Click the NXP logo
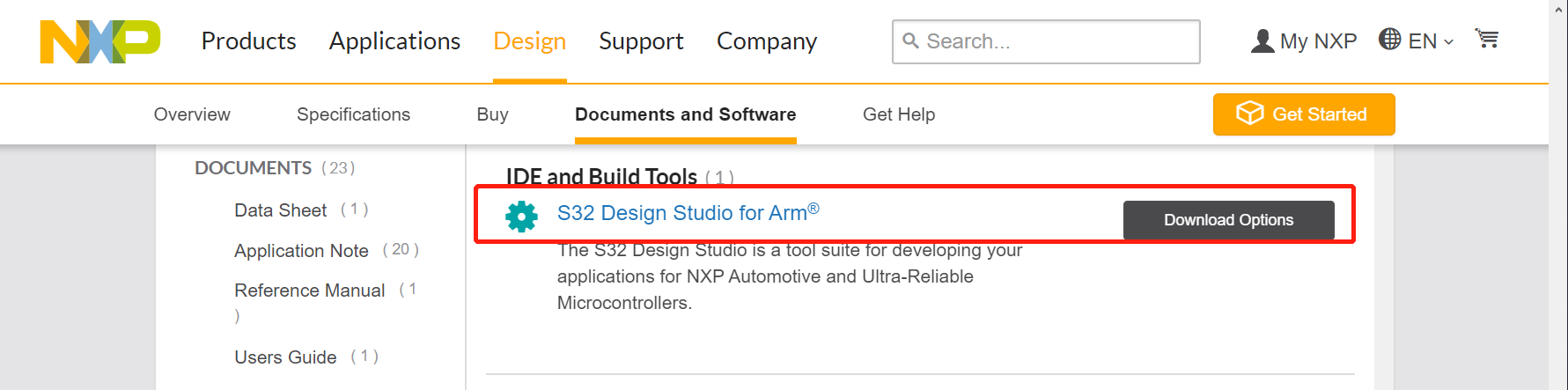Image resolution: width=1568 pixels, height=390 pixels. coord(99,41)
